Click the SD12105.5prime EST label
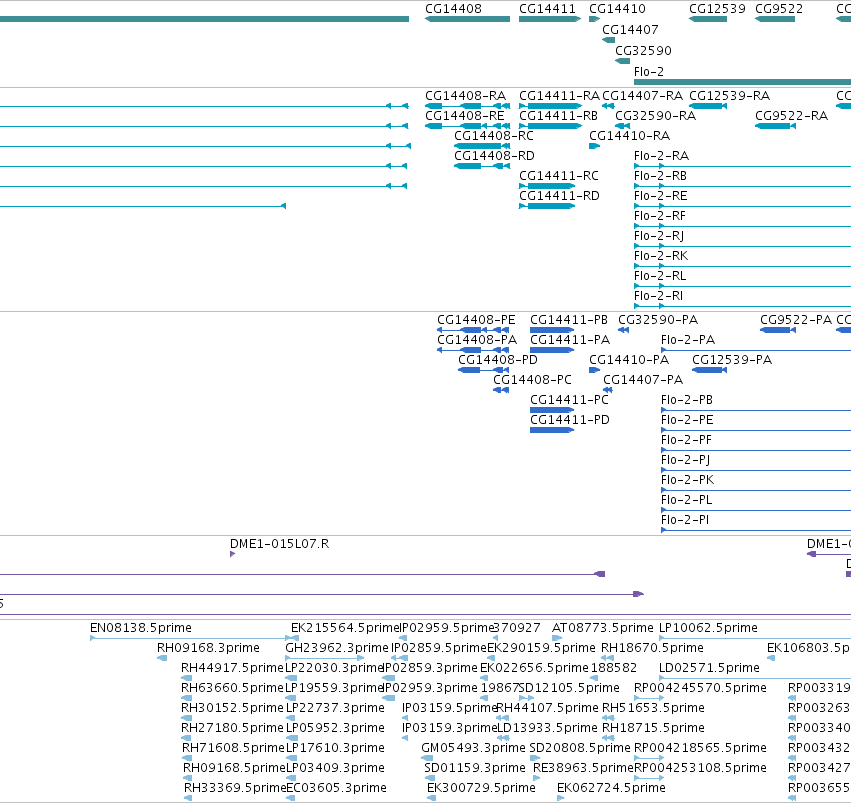The width and height of the screenshot is (851, 803). point(569,689)
